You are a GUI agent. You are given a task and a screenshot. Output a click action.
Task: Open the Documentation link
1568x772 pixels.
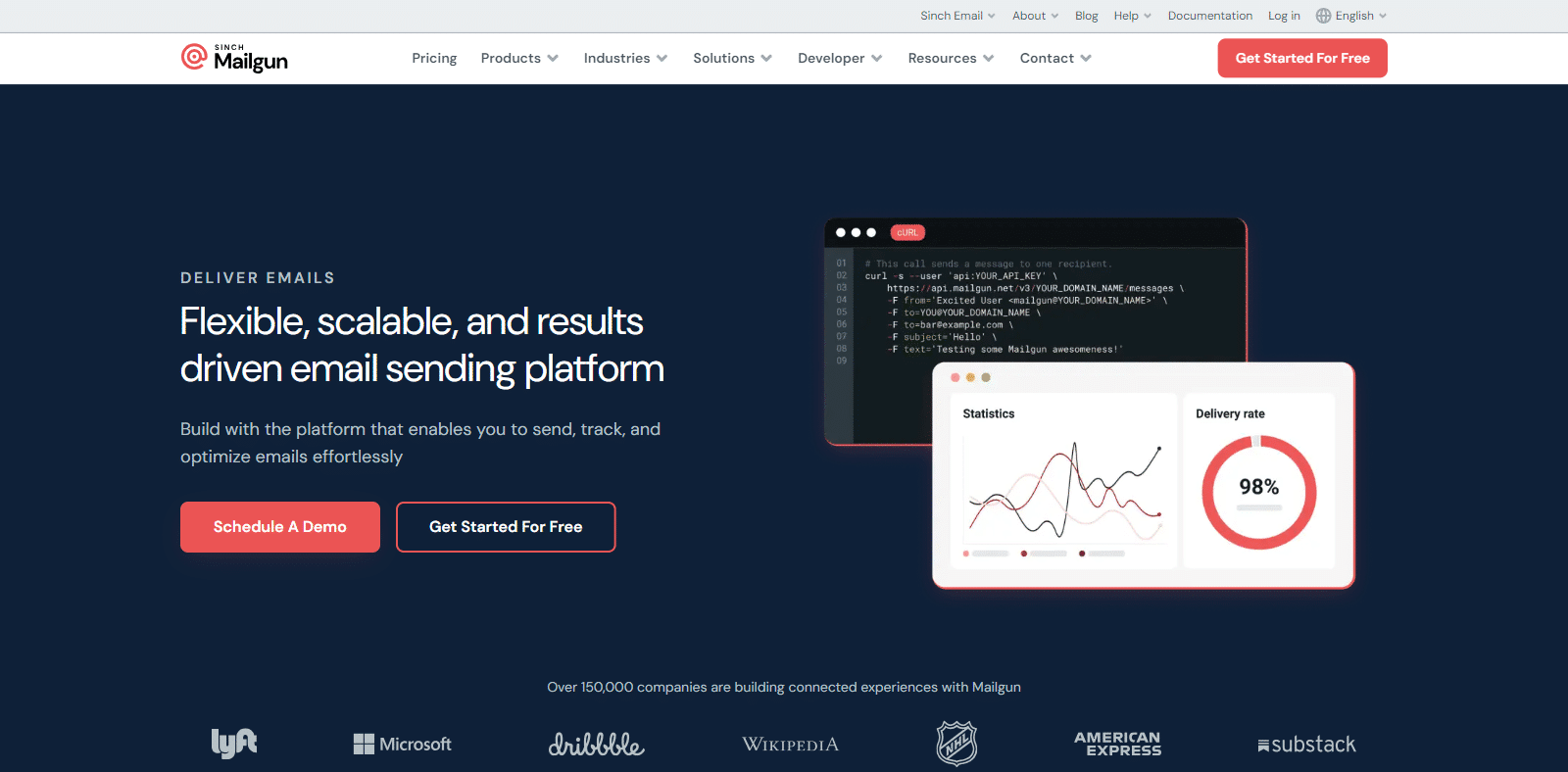tap(1209, 16)
